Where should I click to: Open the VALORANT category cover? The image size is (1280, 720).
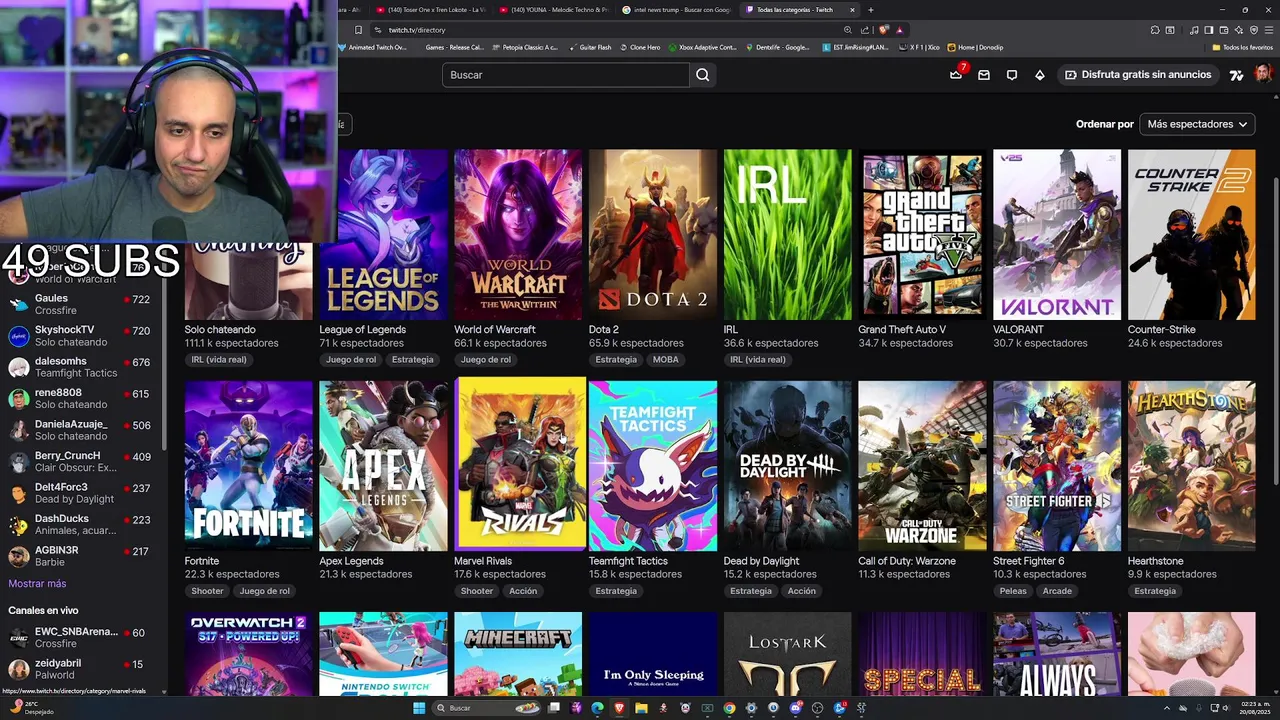pos(1057,235)
